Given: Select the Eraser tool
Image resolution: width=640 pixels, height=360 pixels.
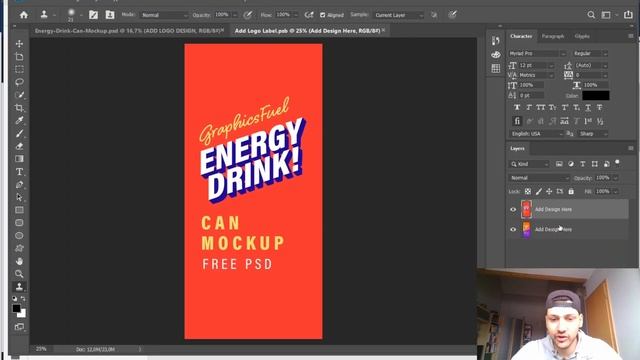Looking at the screenshot, I should pyautogui.click(x=19, y=146).
